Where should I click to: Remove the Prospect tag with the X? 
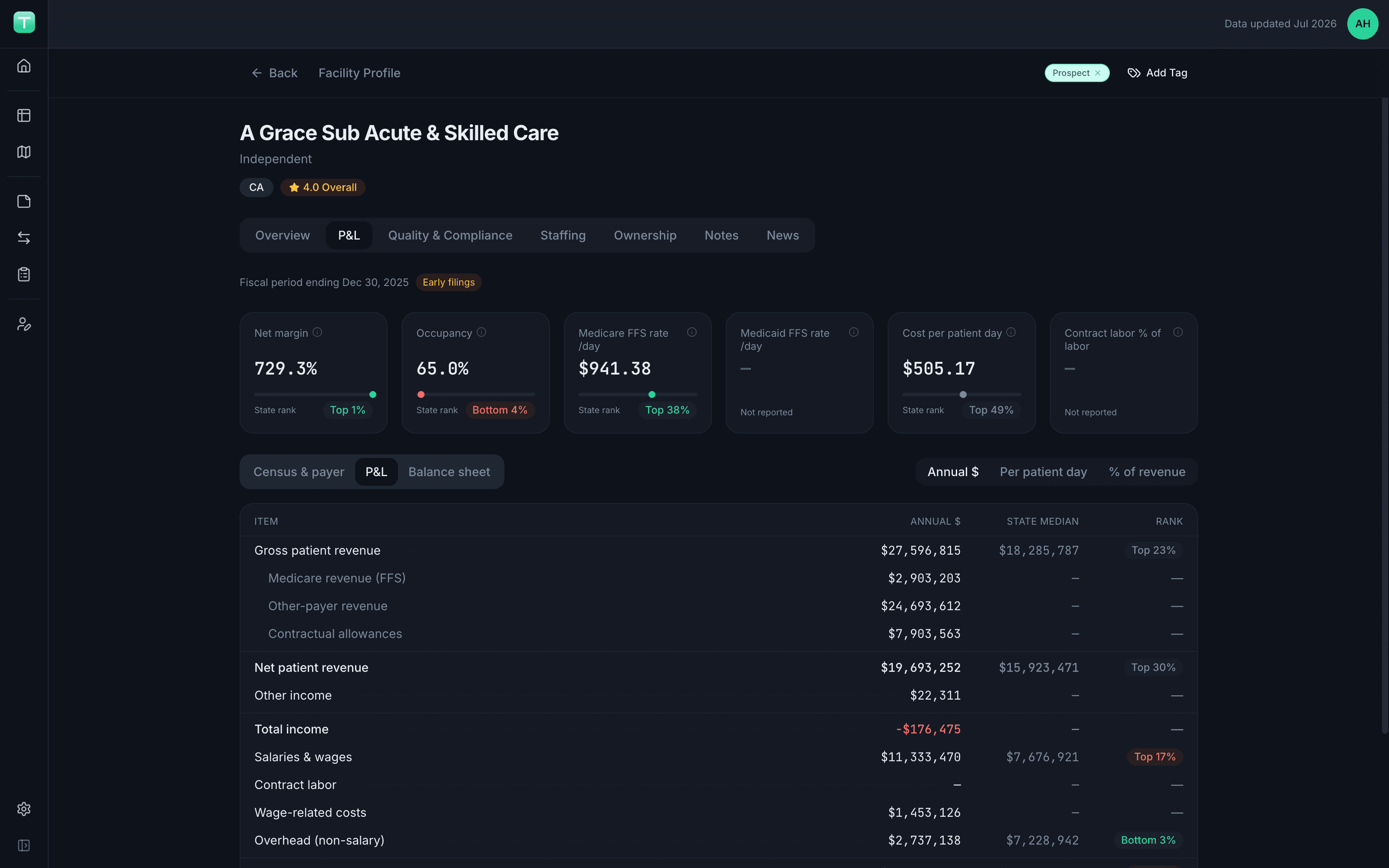[1097, 73]
